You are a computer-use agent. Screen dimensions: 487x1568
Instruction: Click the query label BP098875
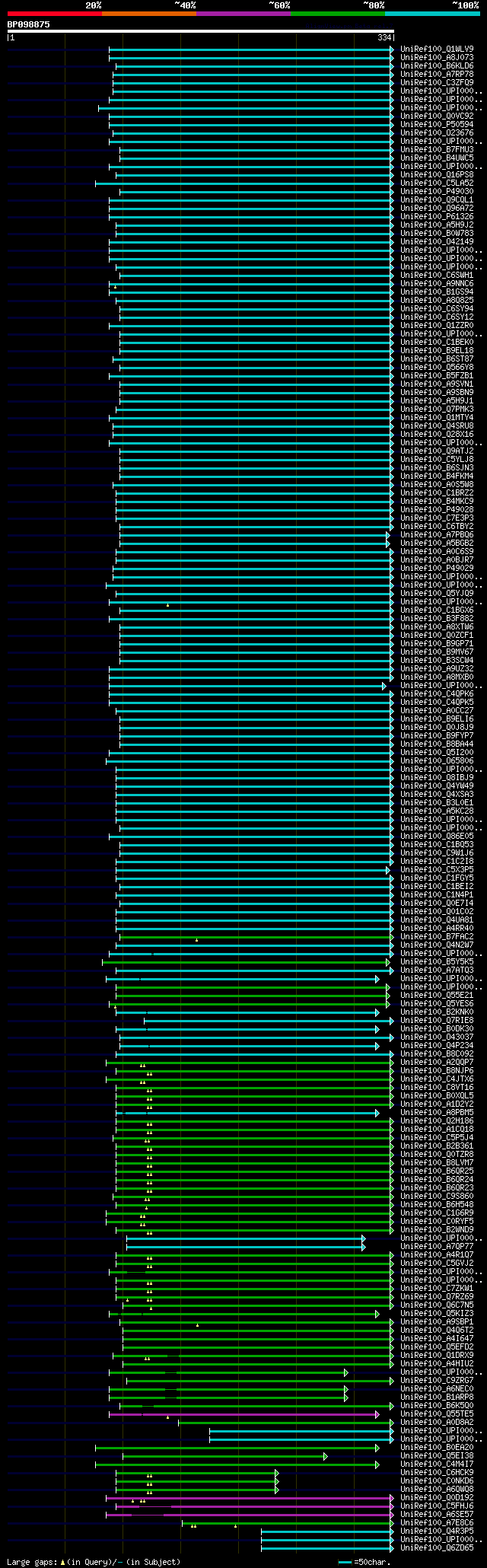click(29, 24)
